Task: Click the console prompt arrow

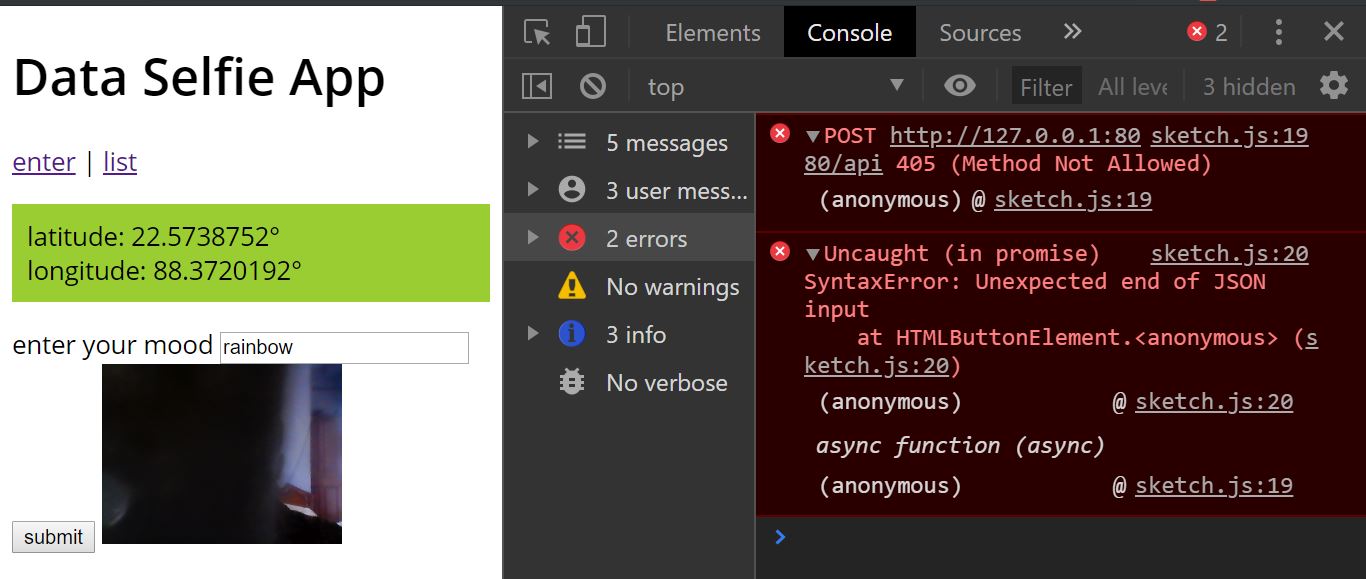Action: (x=781, y=537)
